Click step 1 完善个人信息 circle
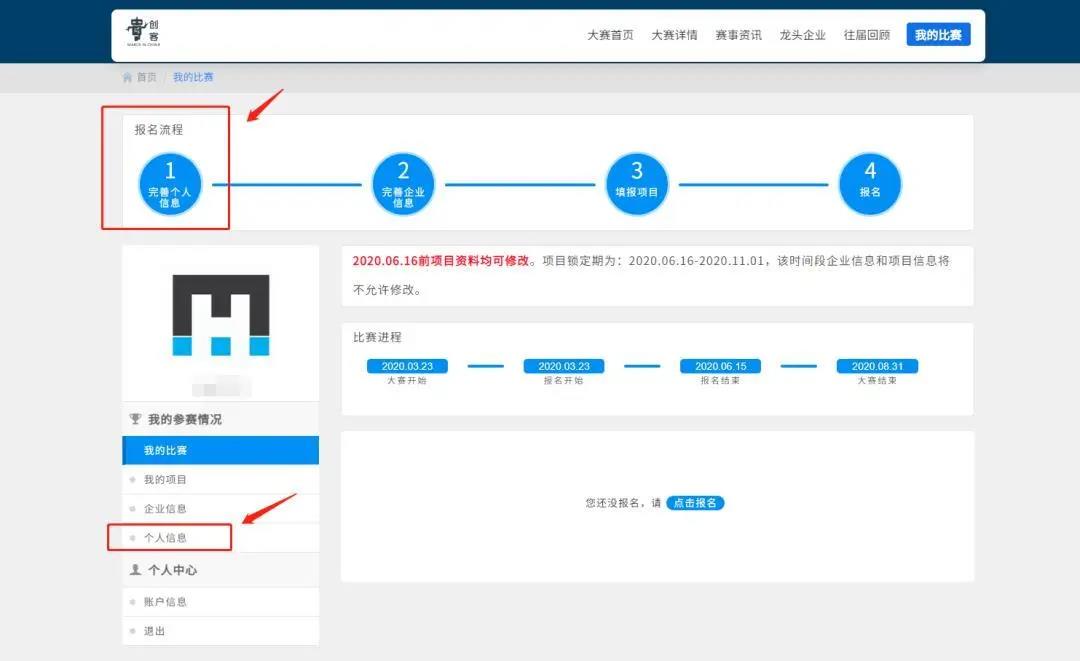This screenshot has width=1080, height=661. [170, 184]
